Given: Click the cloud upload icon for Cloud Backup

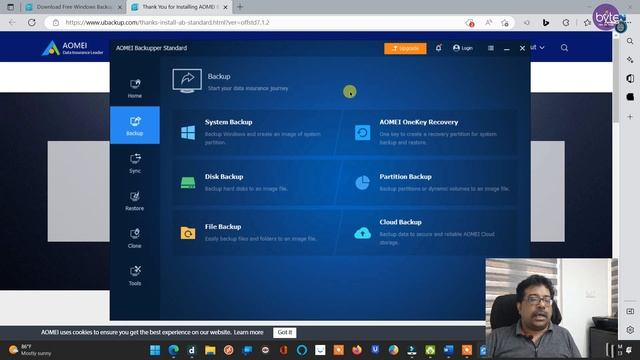Looking at the screenshot, I should (362, 233).
